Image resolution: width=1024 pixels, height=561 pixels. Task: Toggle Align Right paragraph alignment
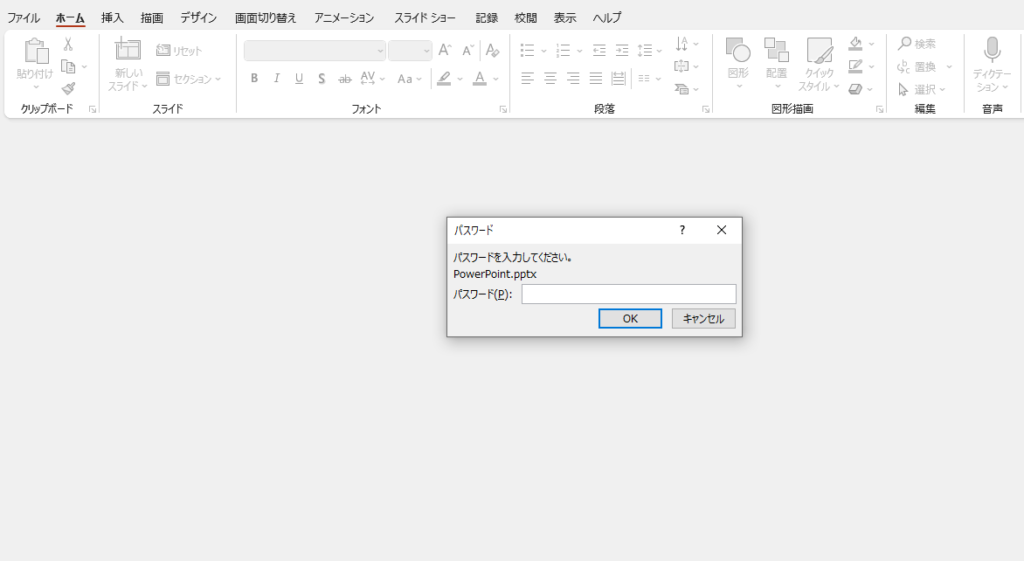pyautogui.click(x=573, y=78)
